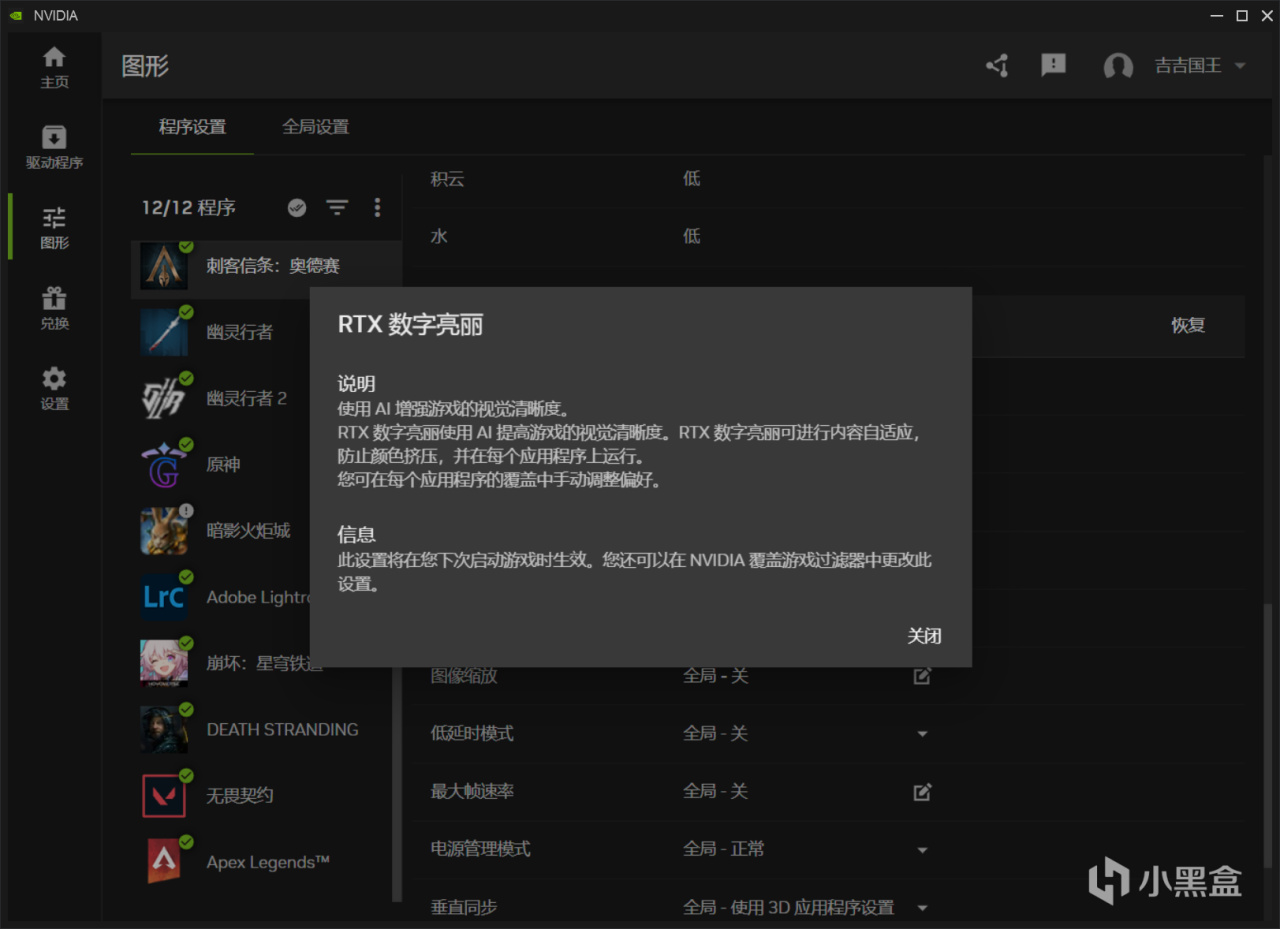Click the user avatar icon
Screen dimensions: 1280x929
(1118, 66)
